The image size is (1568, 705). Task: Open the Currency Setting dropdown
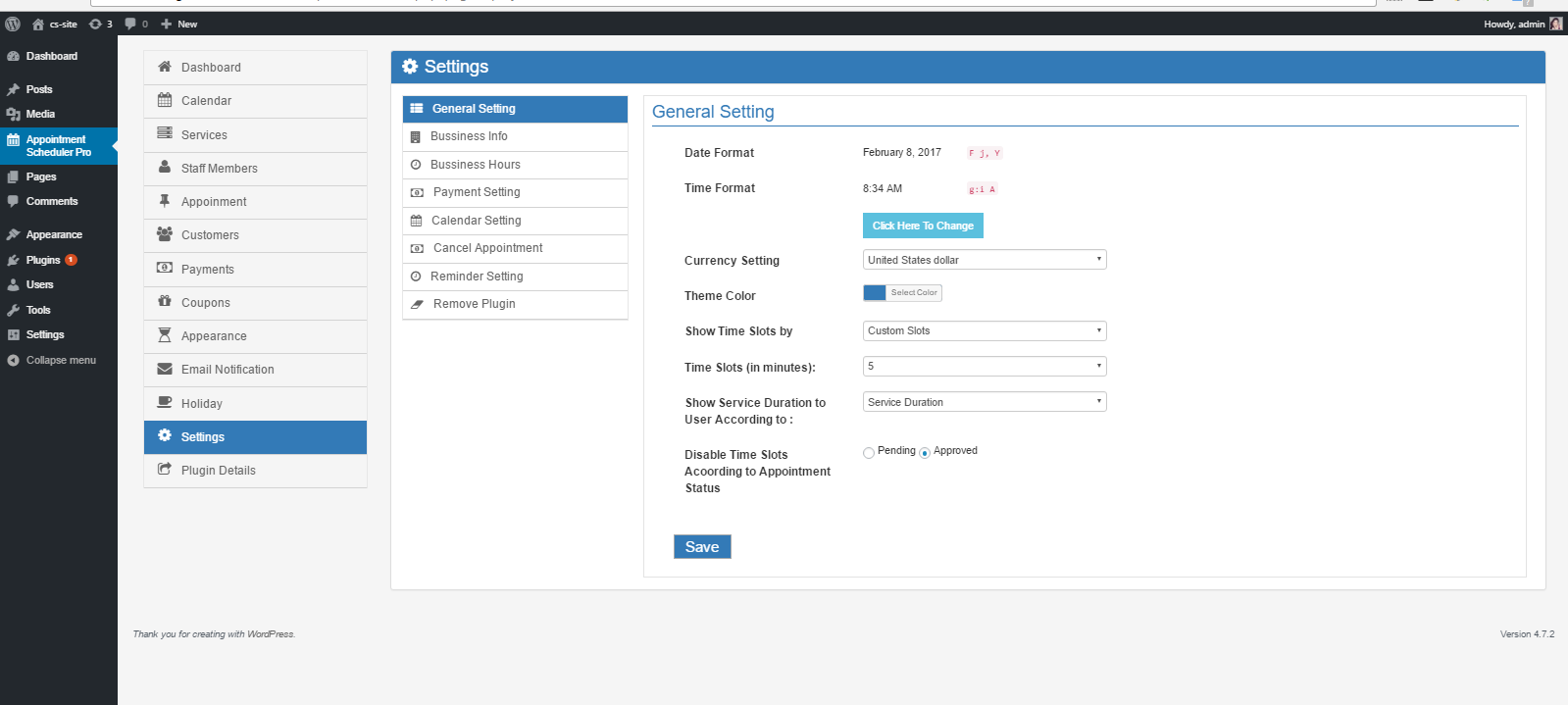985,260
